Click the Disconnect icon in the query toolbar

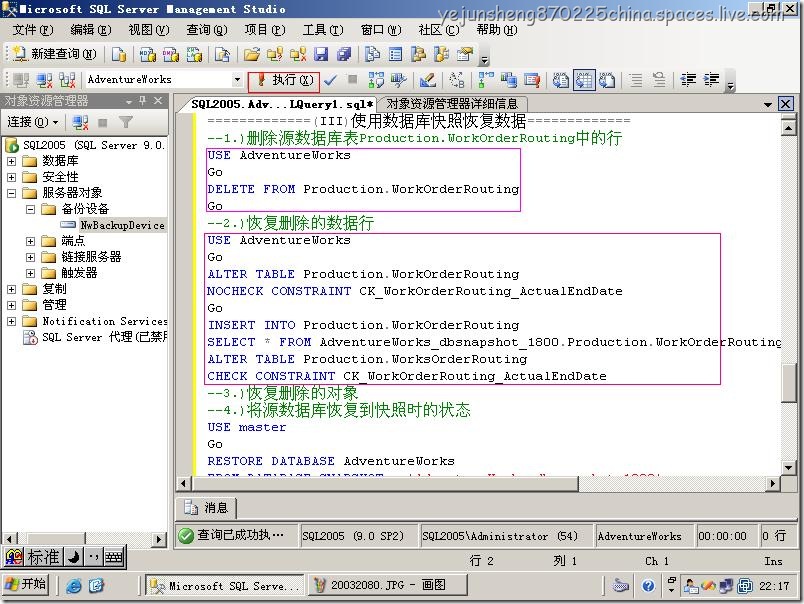[44, 80]
